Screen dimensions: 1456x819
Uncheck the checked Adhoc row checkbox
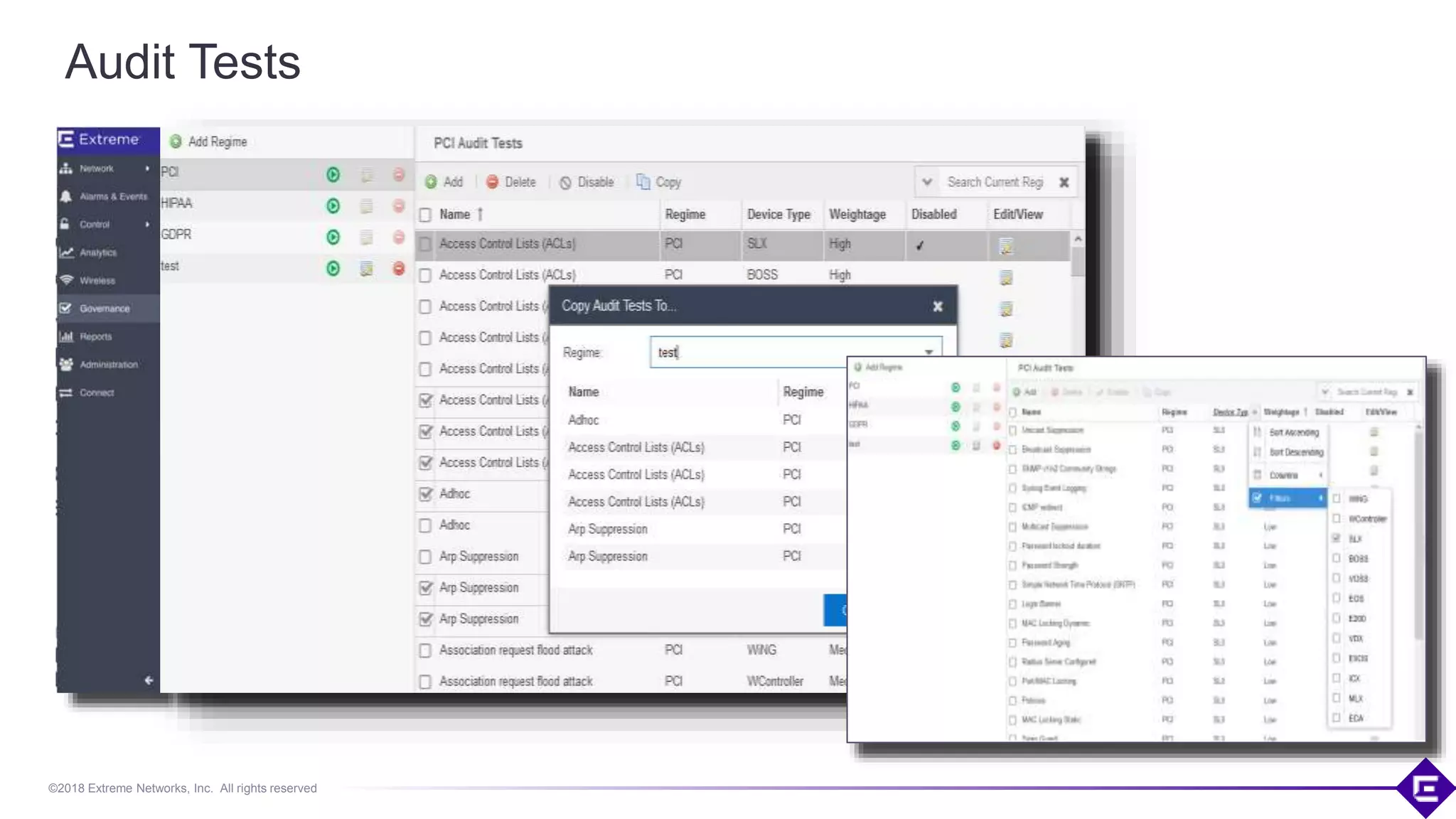pyautogui.click(x=425, y=494)
